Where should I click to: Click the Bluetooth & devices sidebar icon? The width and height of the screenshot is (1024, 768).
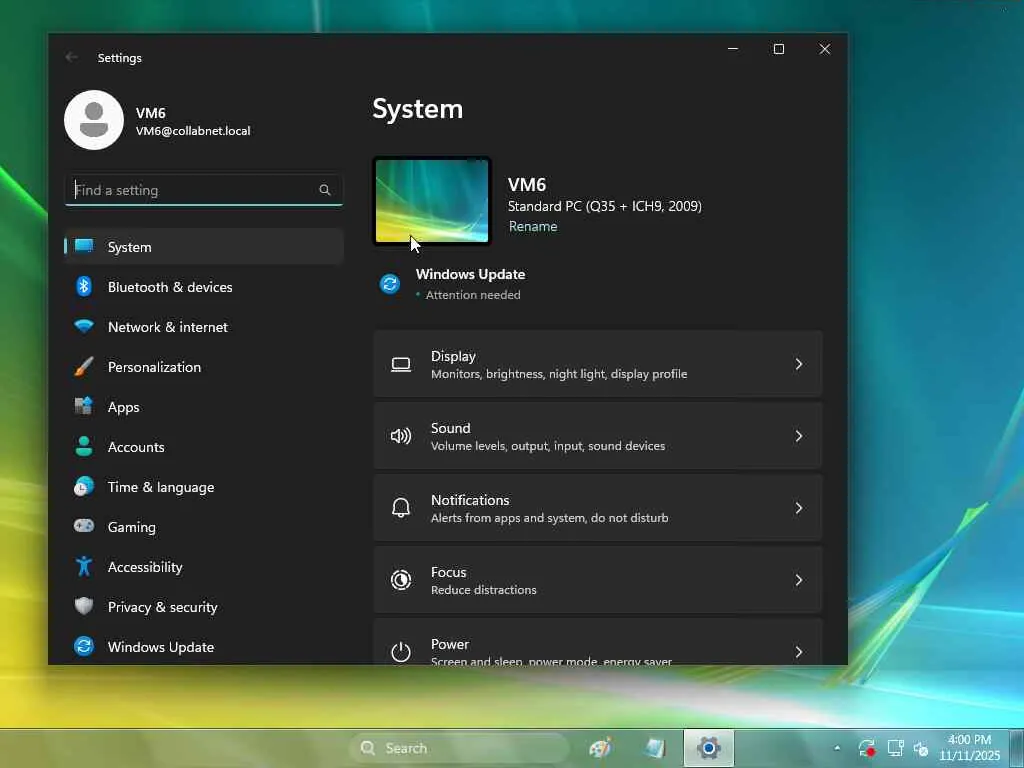point(84,287)
